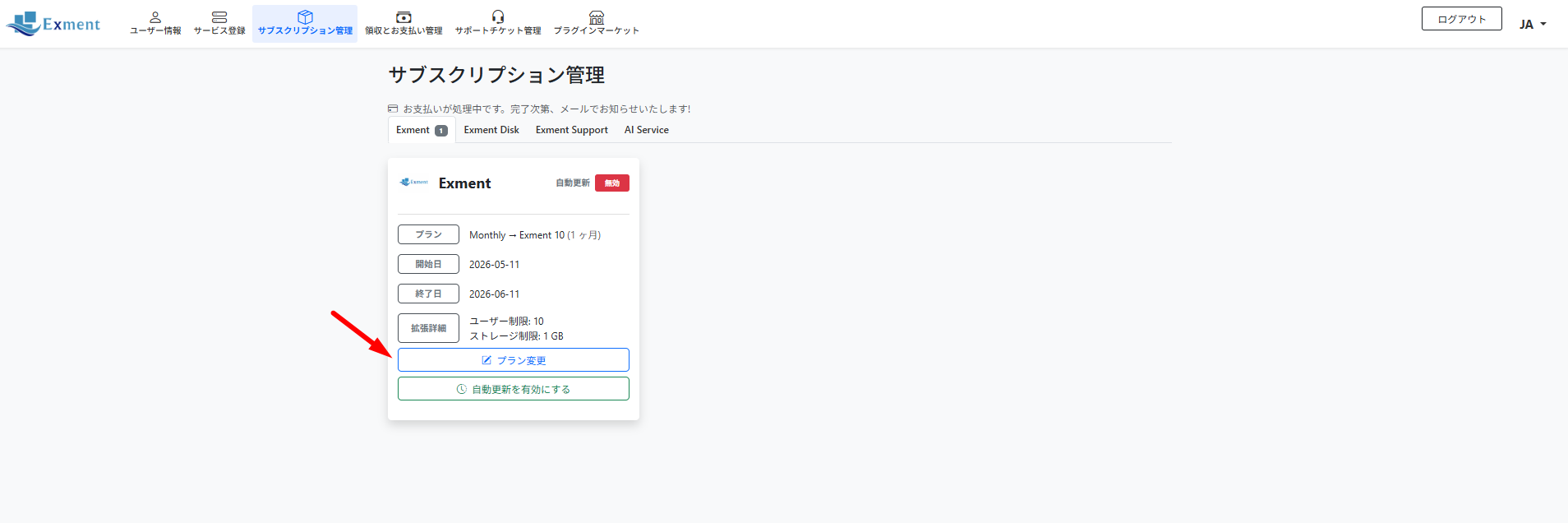The height and width of the screenshot is (523, 1568).
Task: Open サブスクリプション管理 box icon
Action: [305, 17]
